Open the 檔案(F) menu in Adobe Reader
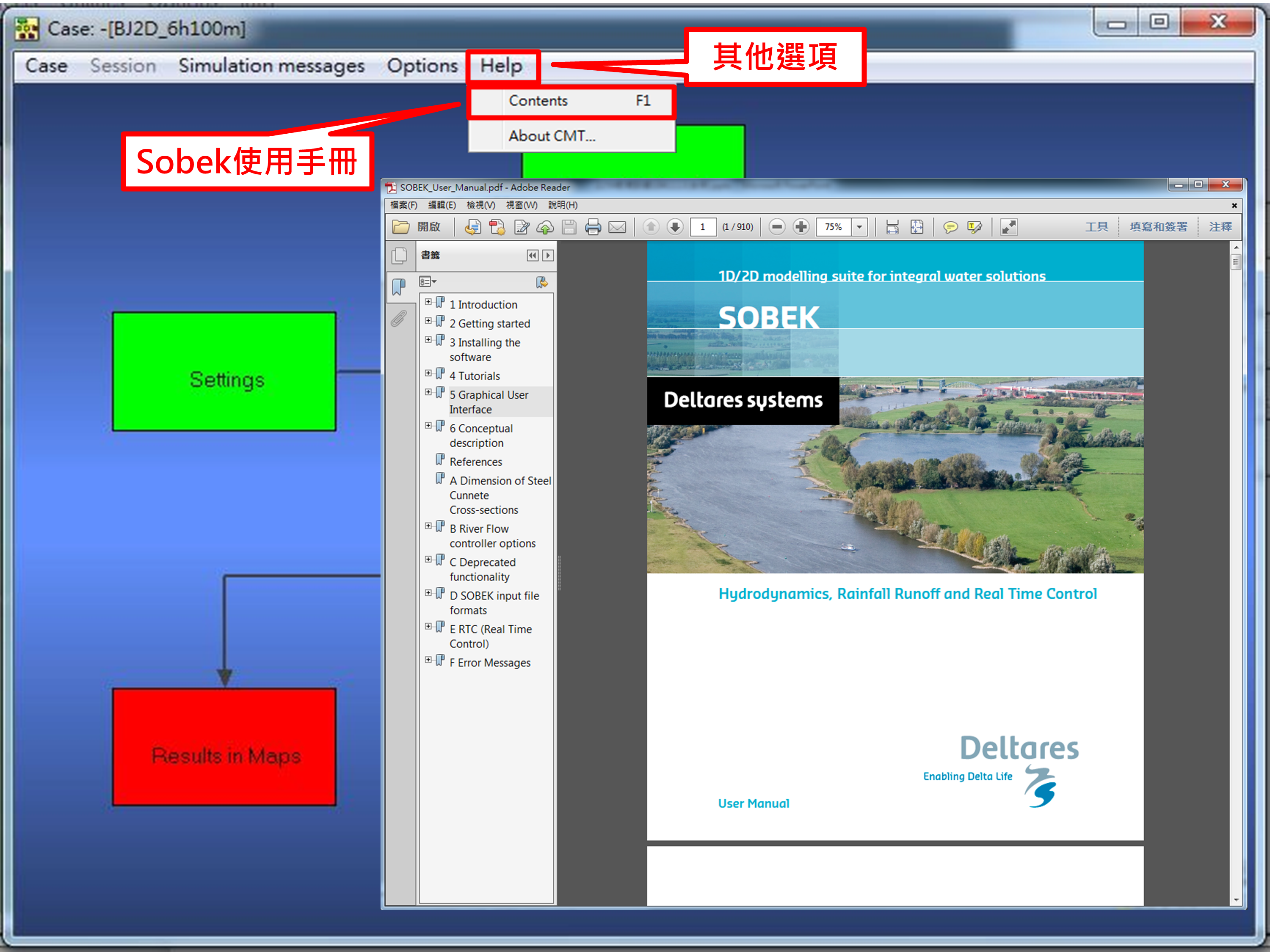1270x952 pixels. tap(403, 206)
